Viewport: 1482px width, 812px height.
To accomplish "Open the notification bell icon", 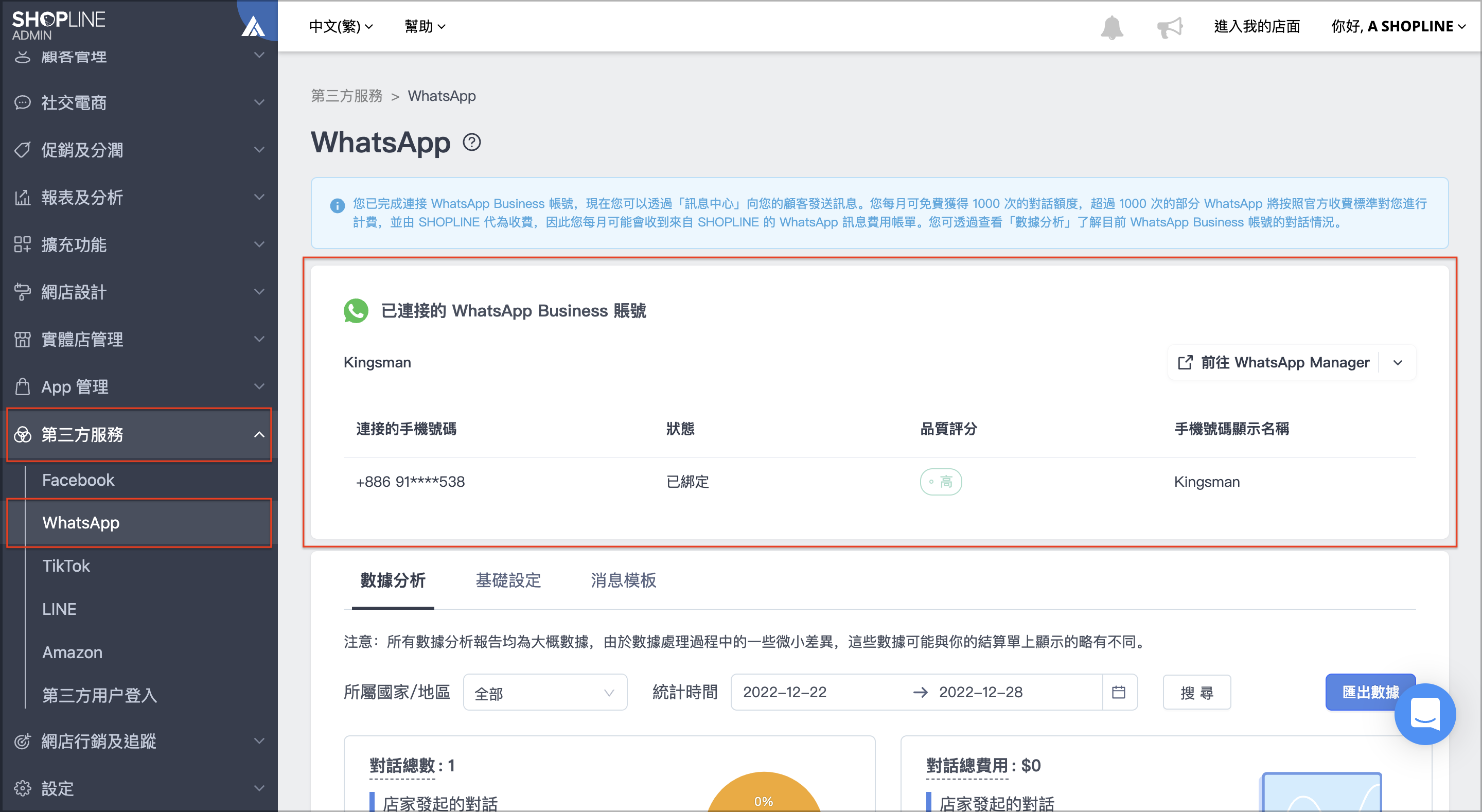I will click(1111, 27).
